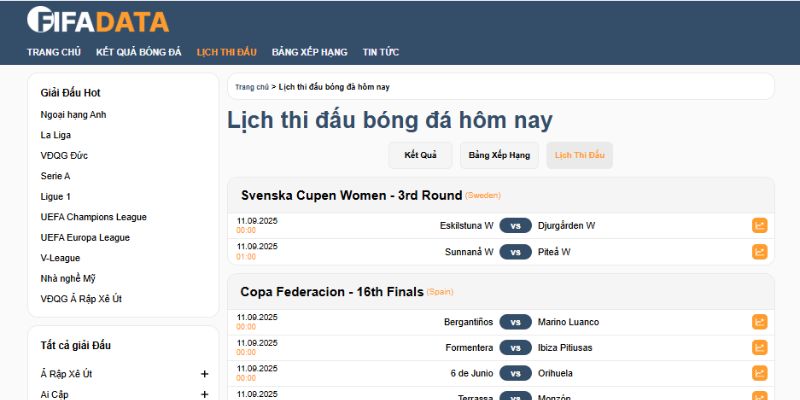Image resolution: width=800 pixels, height=400 pixels.
Task: Select Lịch Thi Đấu in top navigation
Action: tap(227, 52)
